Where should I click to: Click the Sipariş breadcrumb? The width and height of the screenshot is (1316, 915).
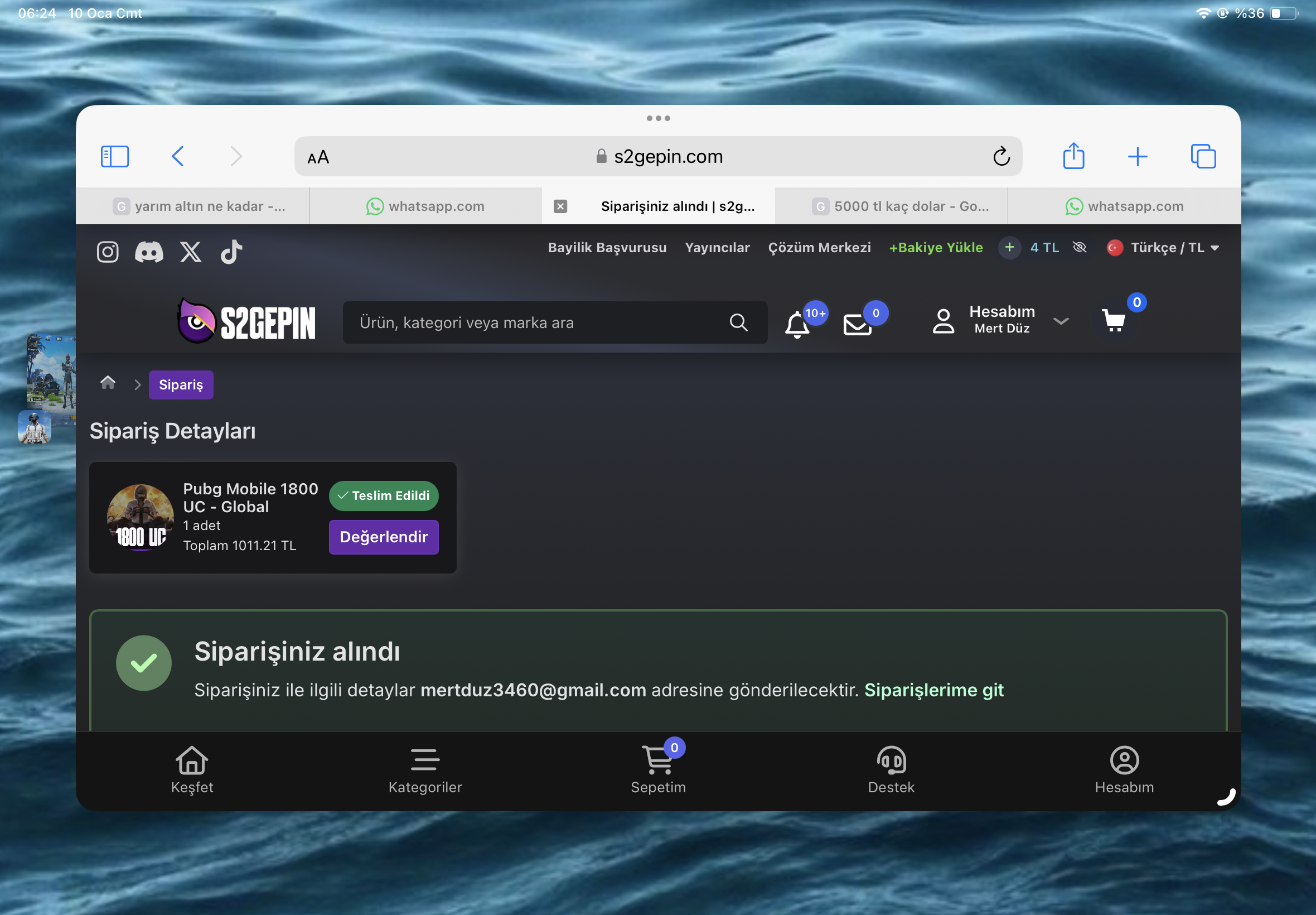pos(181,384)
